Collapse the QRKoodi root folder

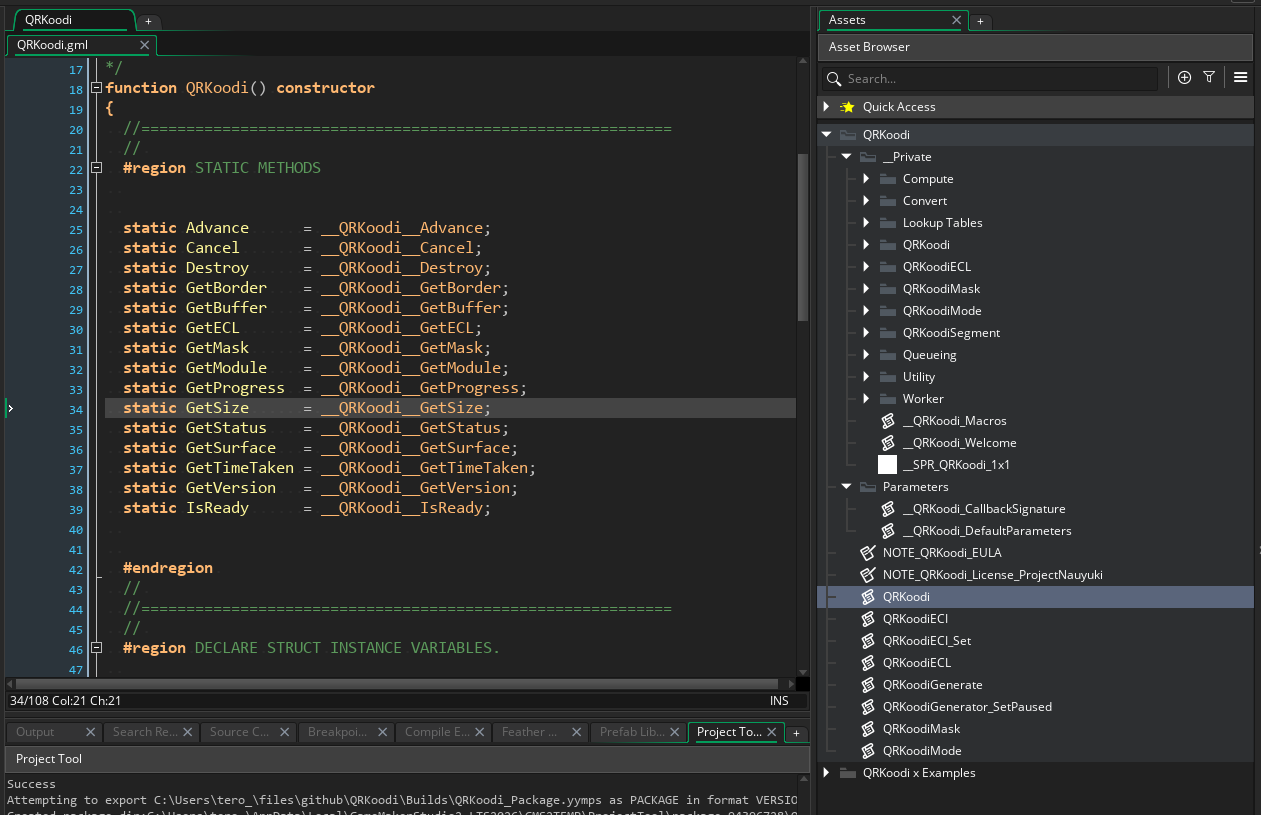click(826, 135)
